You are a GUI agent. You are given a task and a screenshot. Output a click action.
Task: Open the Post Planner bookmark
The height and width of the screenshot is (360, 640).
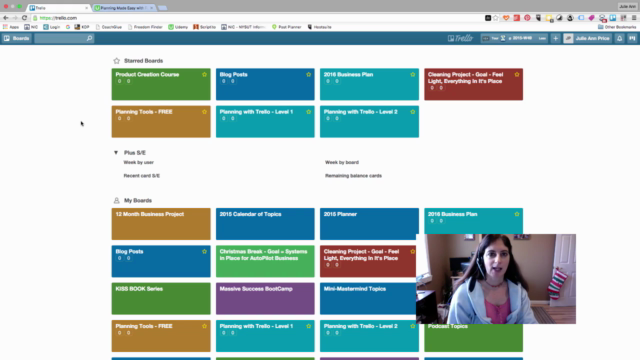[x=286, y=27]
